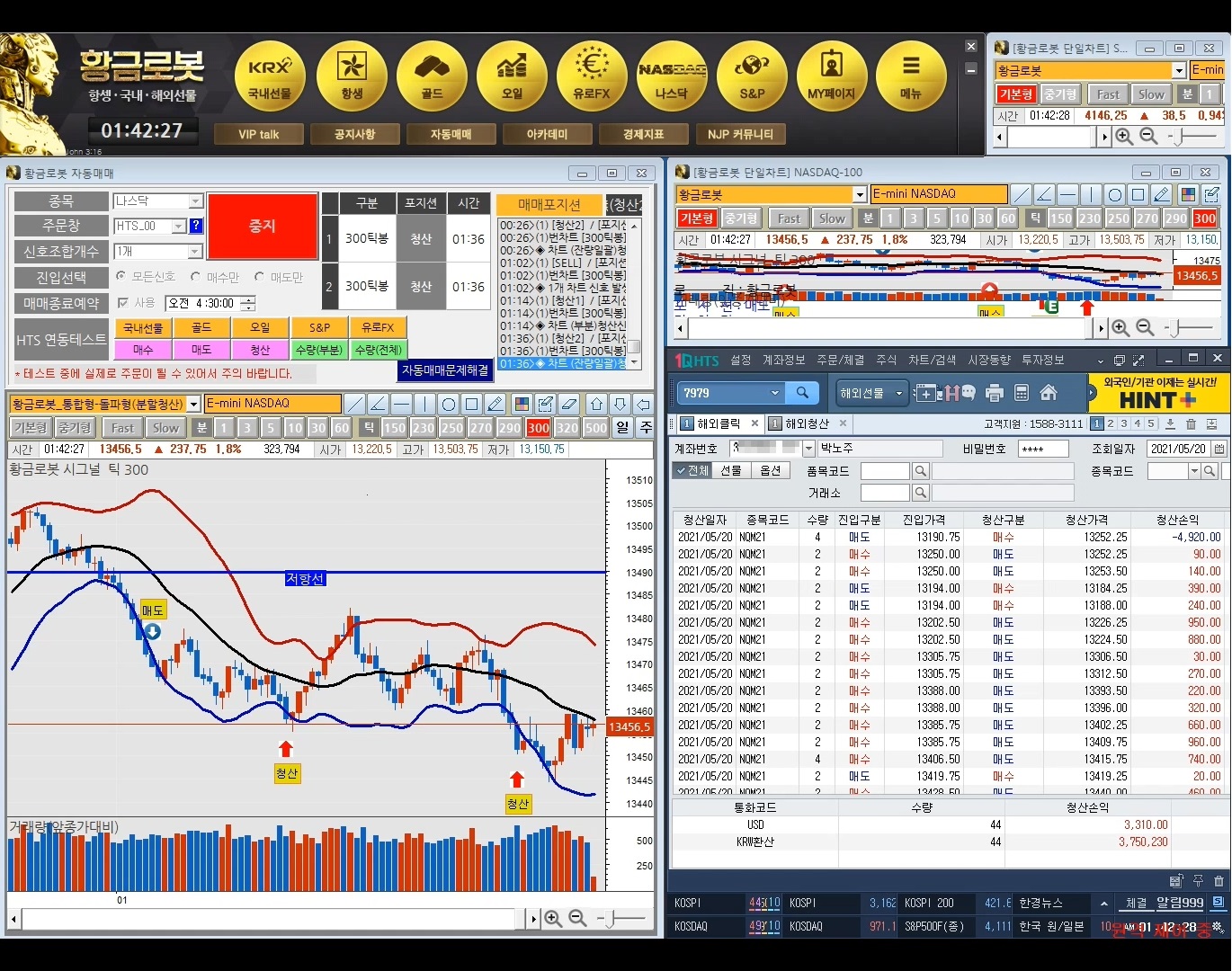Click the 자동매매문제해결 button
Viewport: 1232px width, 971px height.
[x=445, y=370]
